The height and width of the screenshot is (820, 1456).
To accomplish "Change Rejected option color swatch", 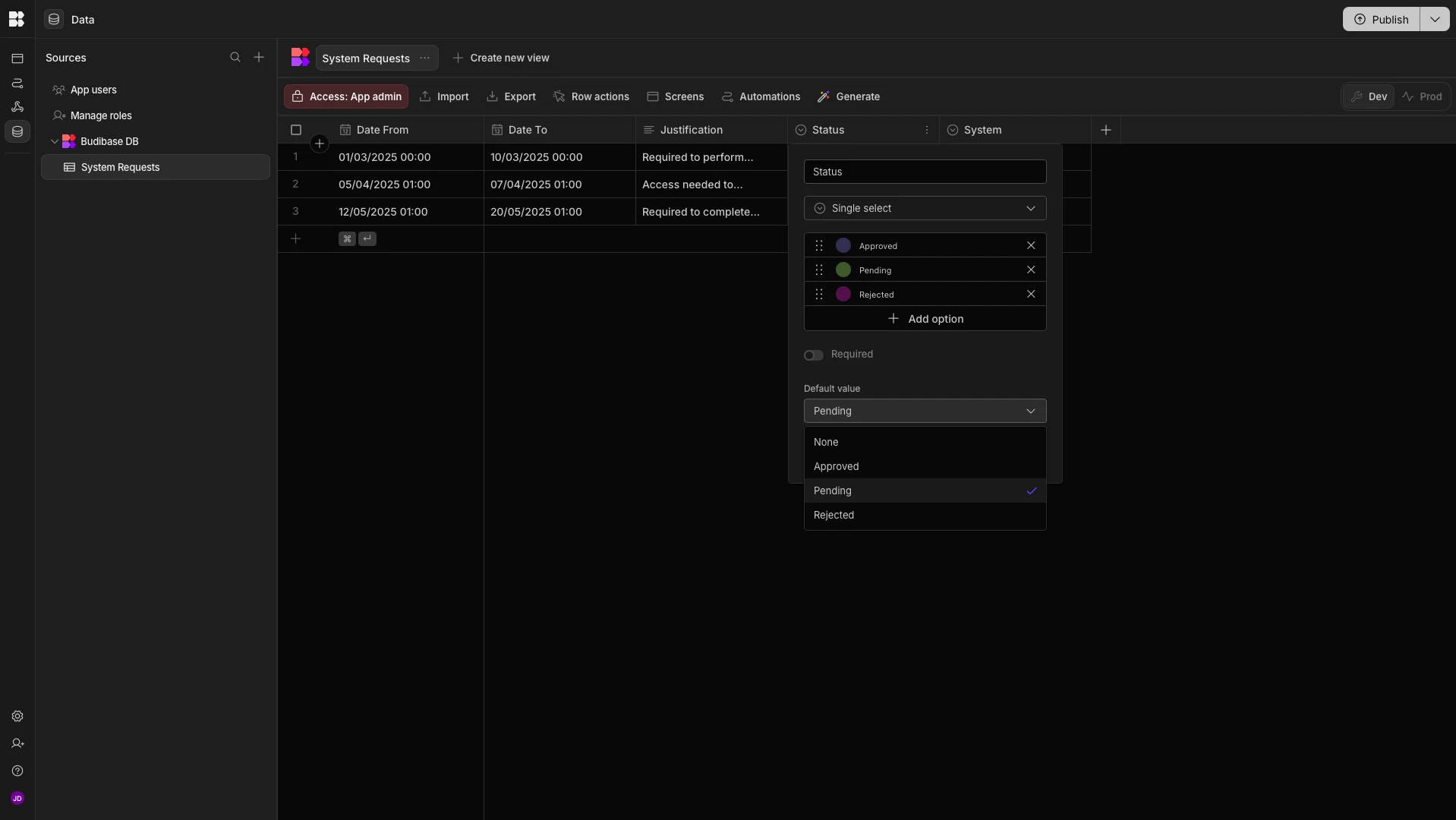I will (843, 294).
